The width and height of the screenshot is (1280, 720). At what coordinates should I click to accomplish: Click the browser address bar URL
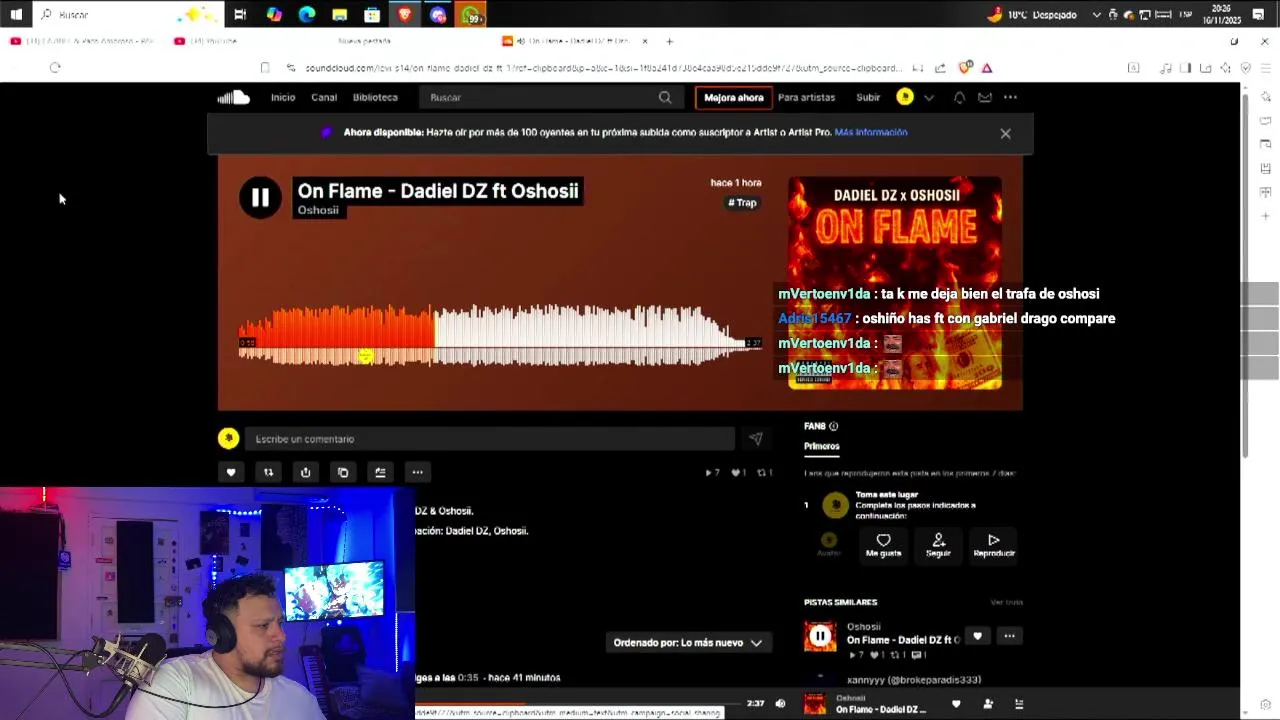tap(602, 68)
